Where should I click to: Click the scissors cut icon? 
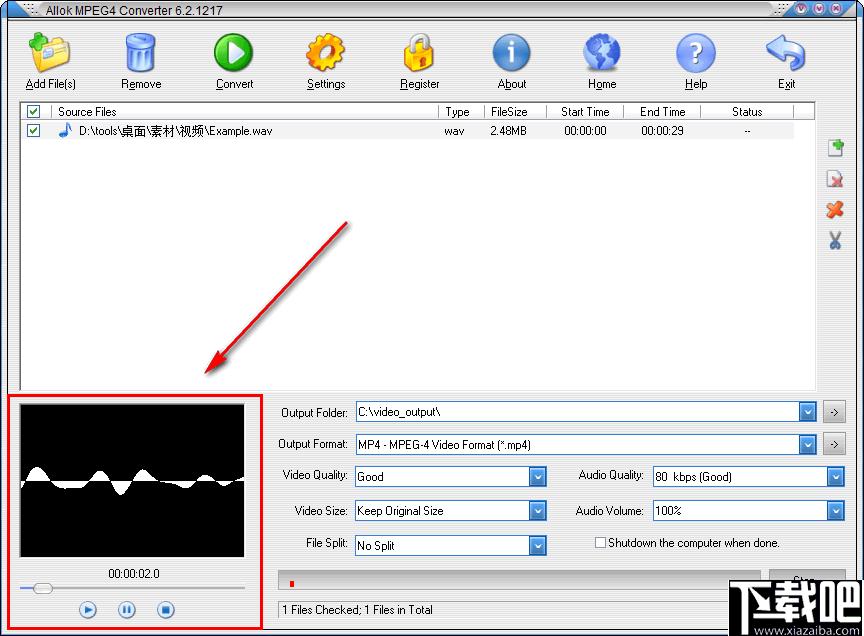(x=835, y=240)
